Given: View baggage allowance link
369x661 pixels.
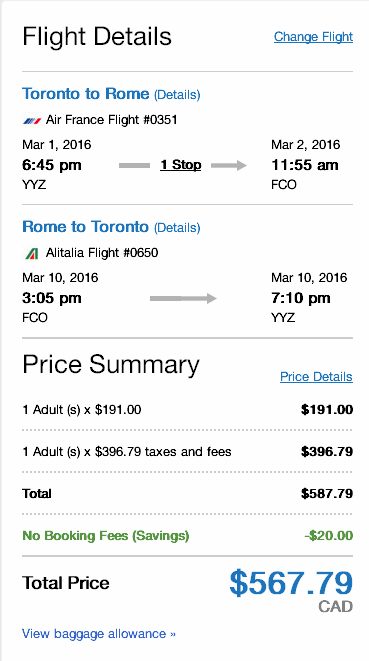Looking at the screenshot, I should click(x=99, y=634).
